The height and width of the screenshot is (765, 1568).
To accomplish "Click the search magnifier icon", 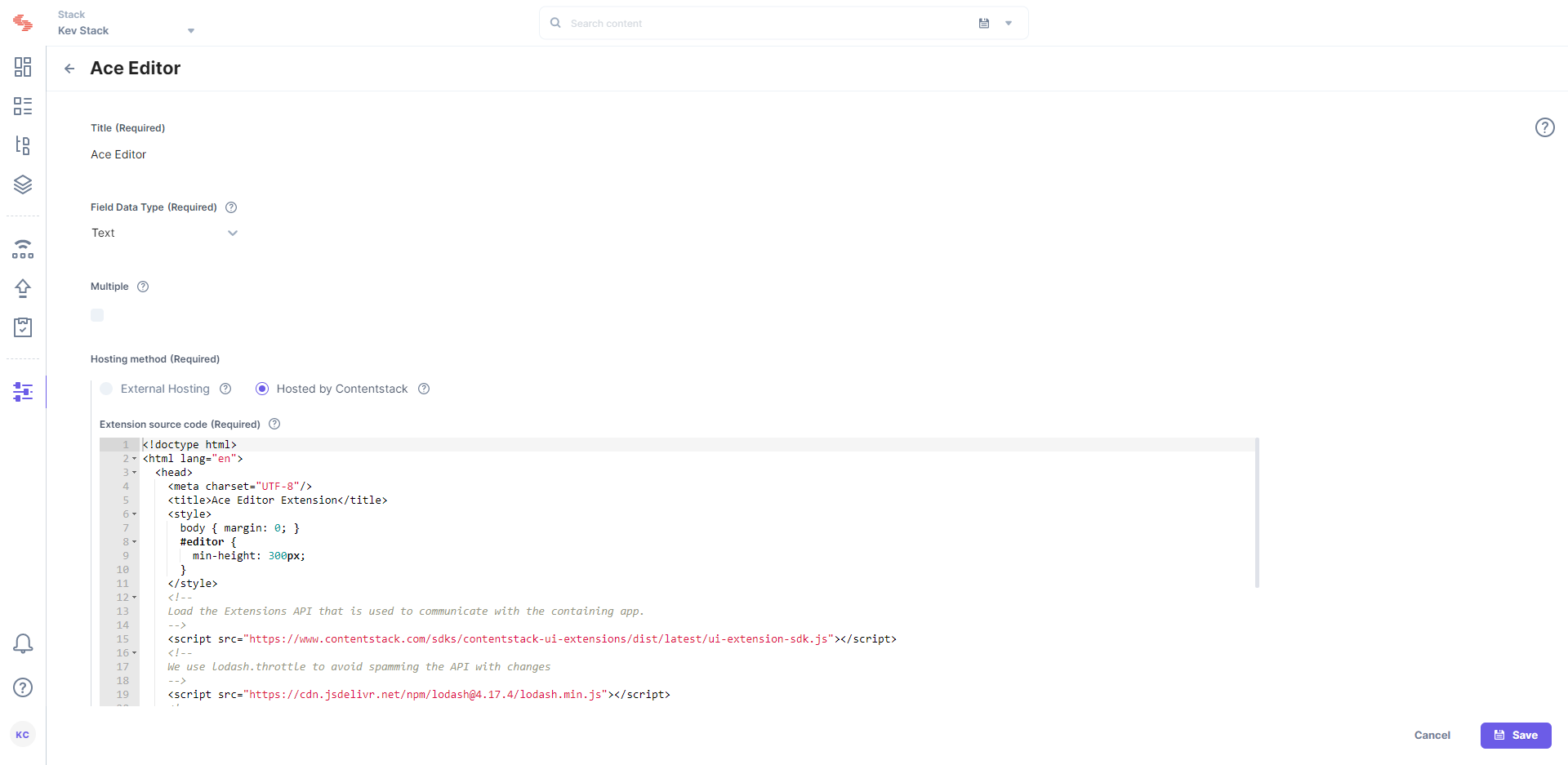I will click(555, 23).
